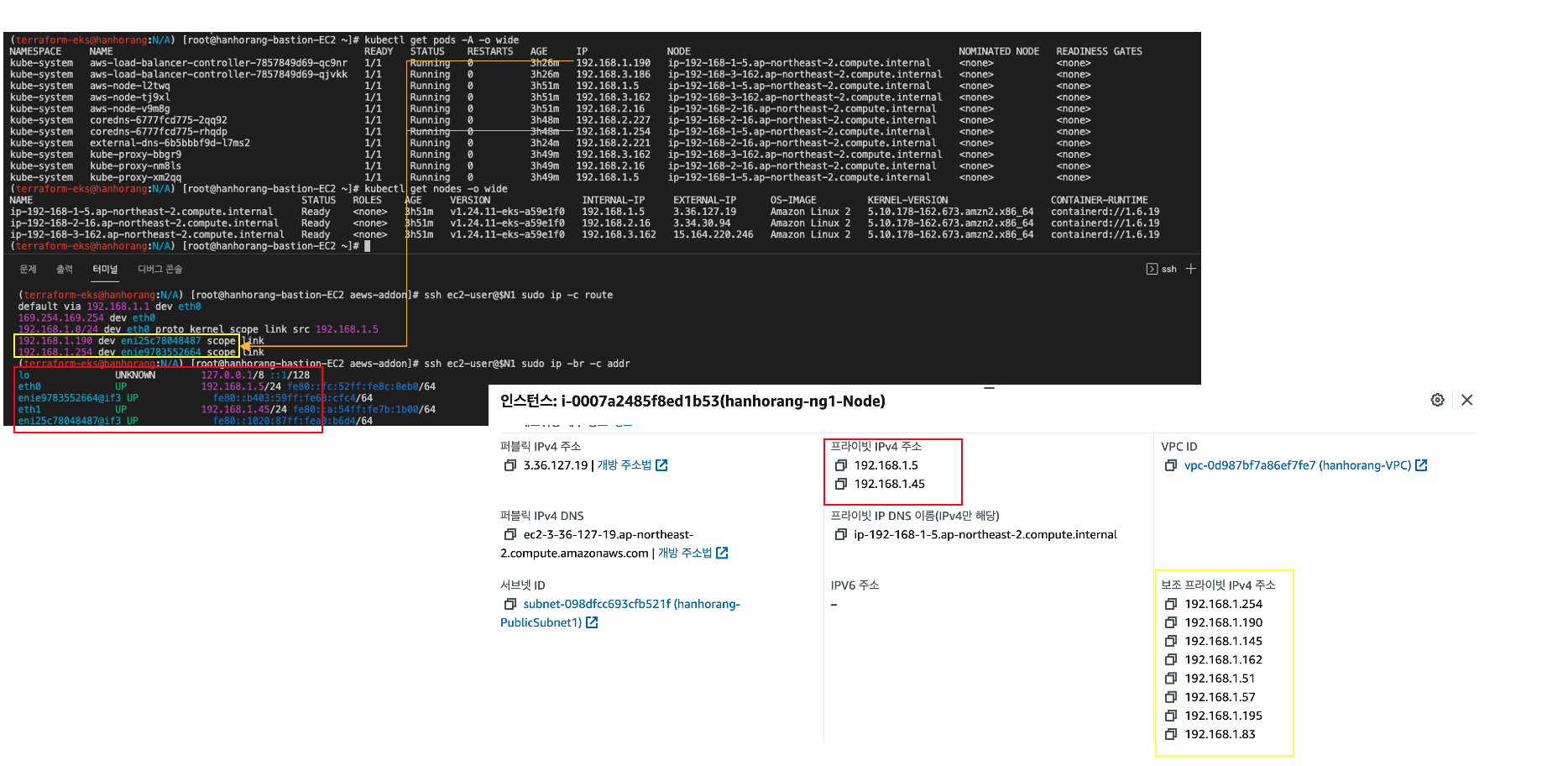Copy the subnet ID subnet-098dfcc693cfb521f

510,604
